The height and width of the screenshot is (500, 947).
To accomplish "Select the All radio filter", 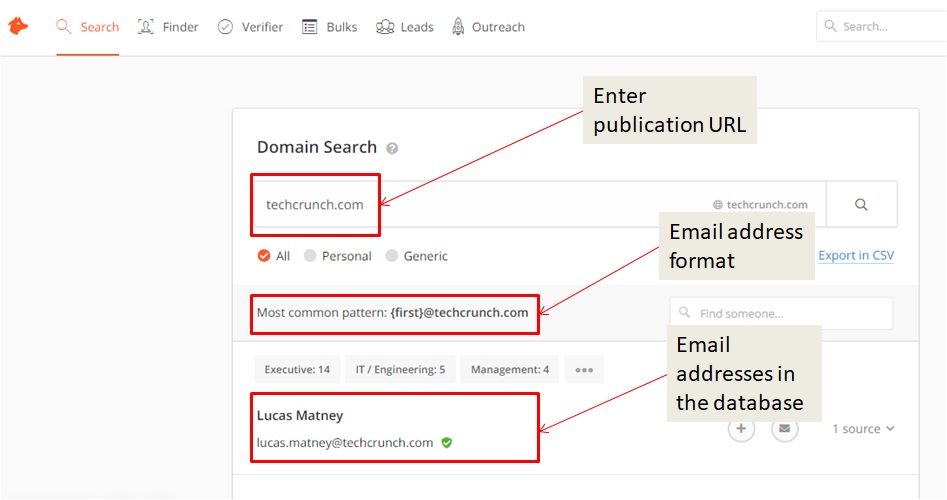I will [264, 256].
